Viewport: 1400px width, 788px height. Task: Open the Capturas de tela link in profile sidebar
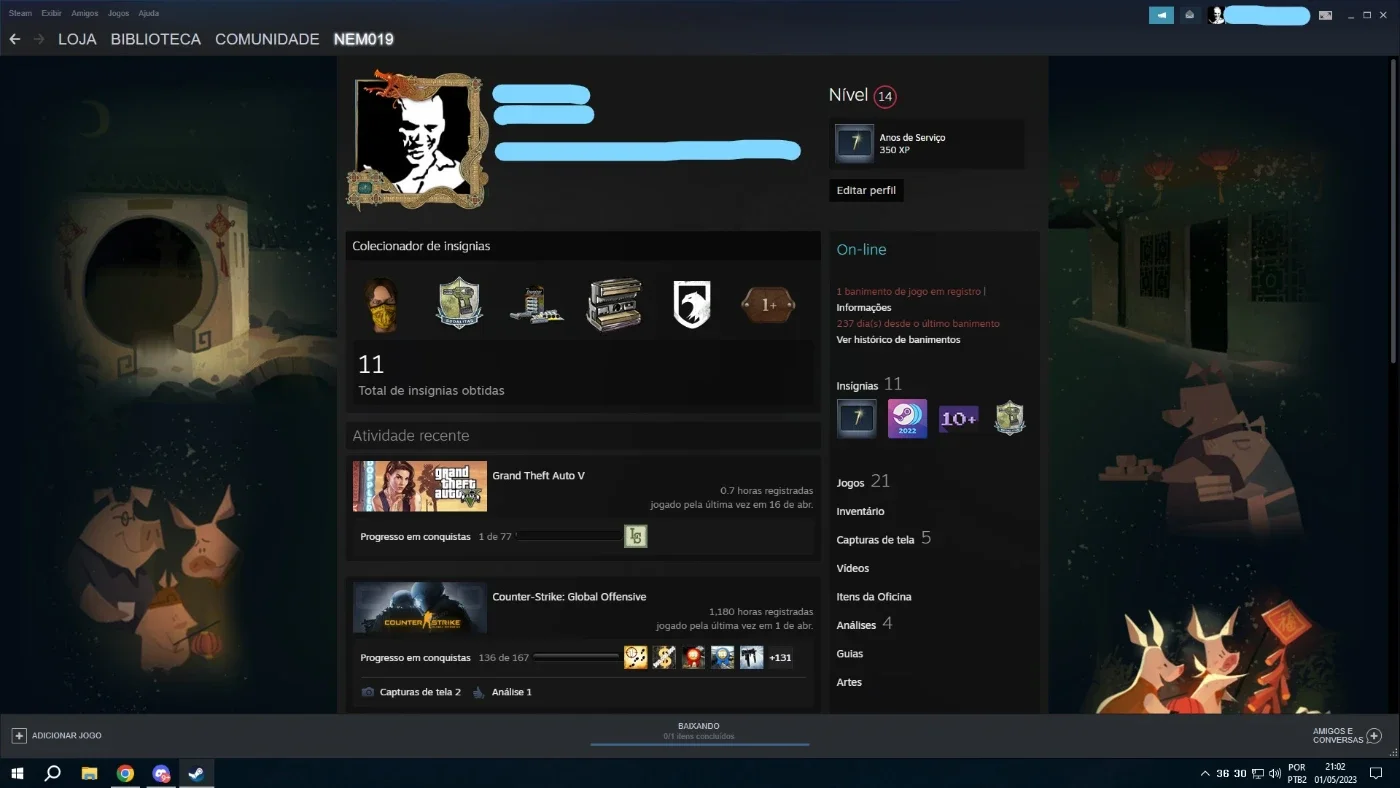[875, 540]
